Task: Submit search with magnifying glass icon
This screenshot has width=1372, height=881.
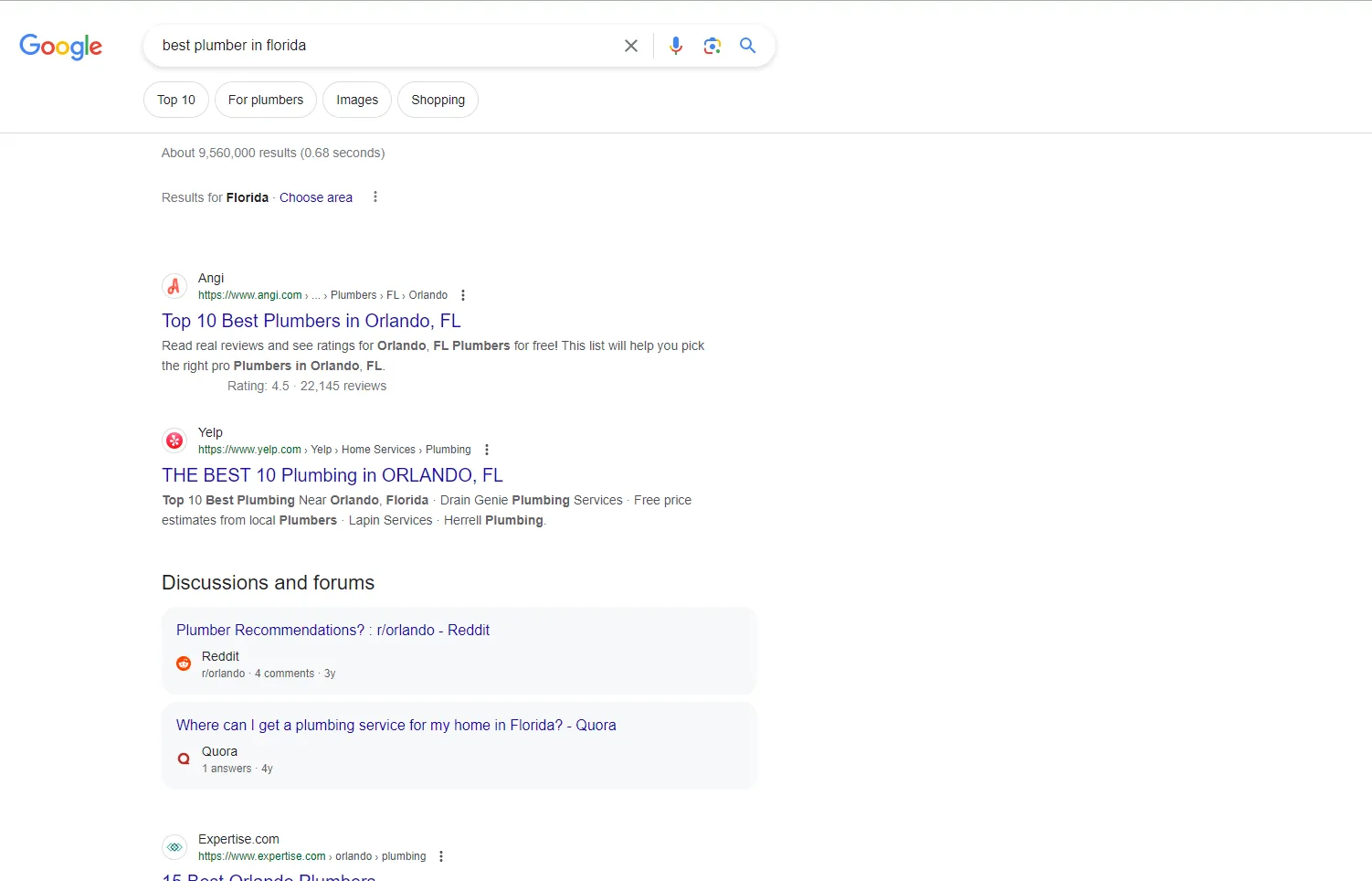Action: 747,46
